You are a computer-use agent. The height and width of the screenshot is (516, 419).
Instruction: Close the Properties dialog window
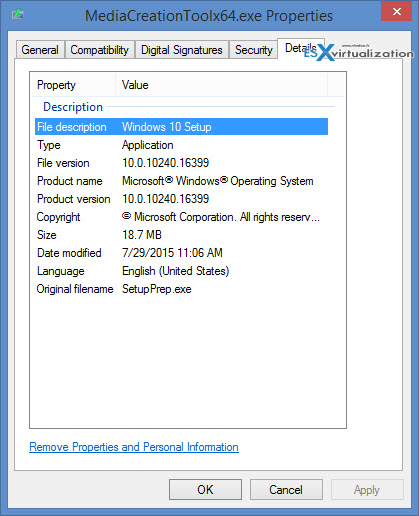(396, 11)
